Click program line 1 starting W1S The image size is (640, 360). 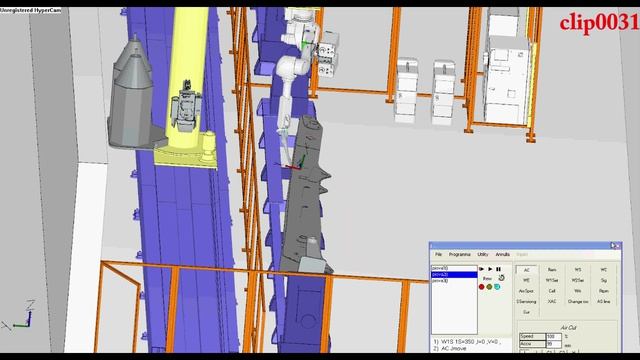point(467,342)
